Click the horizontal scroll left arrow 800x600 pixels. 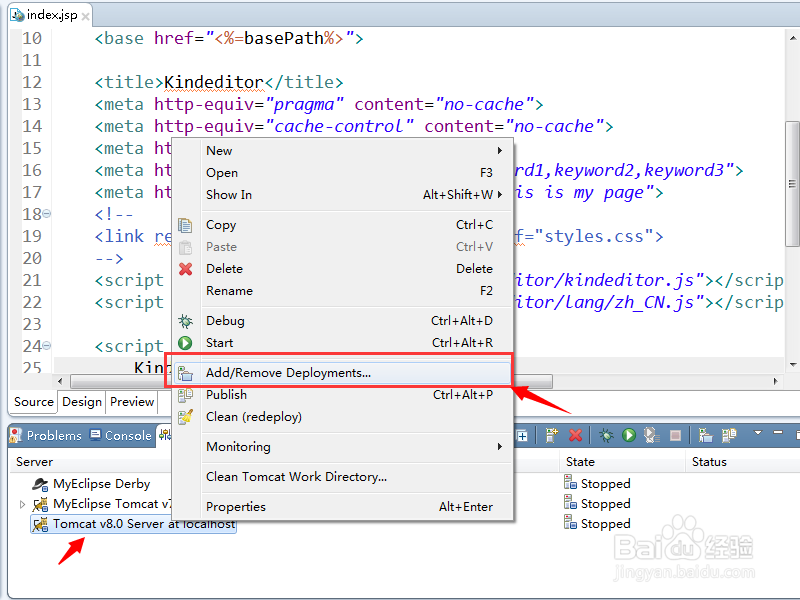(x=60, y=381)
